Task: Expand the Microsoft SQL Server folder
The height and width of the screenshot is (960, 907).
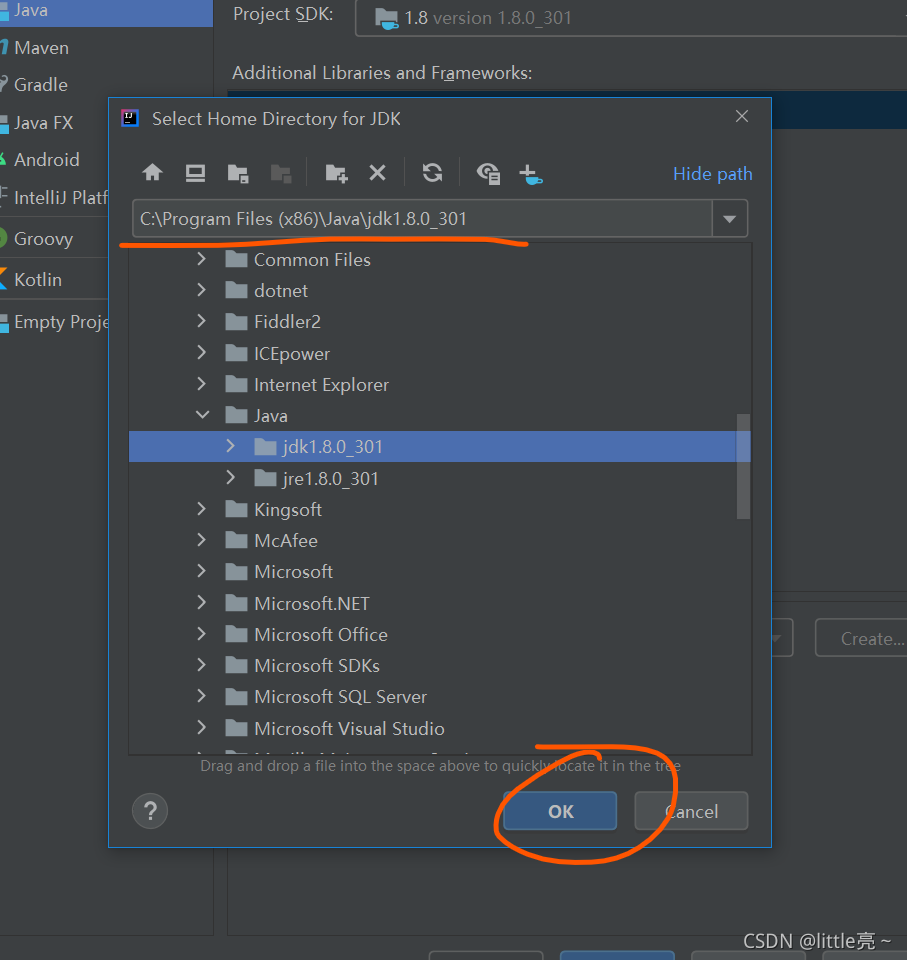Action: point(201,696)
